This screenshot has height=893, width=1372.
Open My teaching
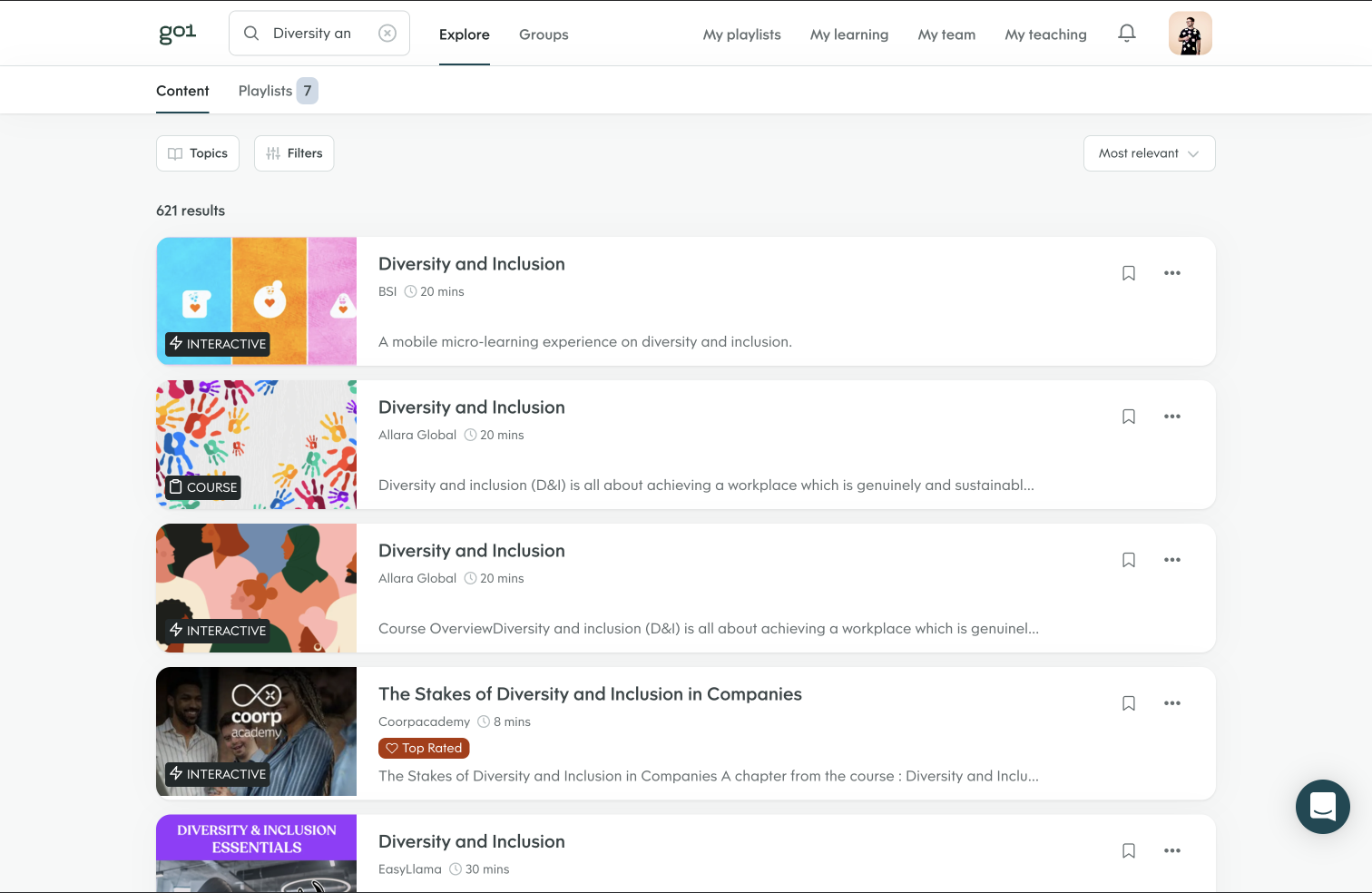(x=1044, y=34)
